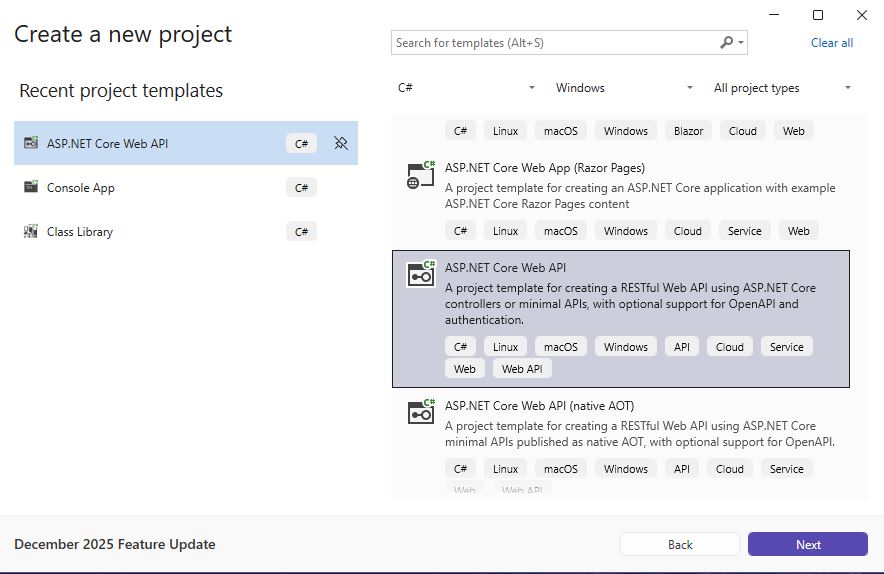This screenshot has height=574, width=884.
Task: Select the ASP.NET Core Web App (Razor Pages) template
Action: click(x=621, y=200)
